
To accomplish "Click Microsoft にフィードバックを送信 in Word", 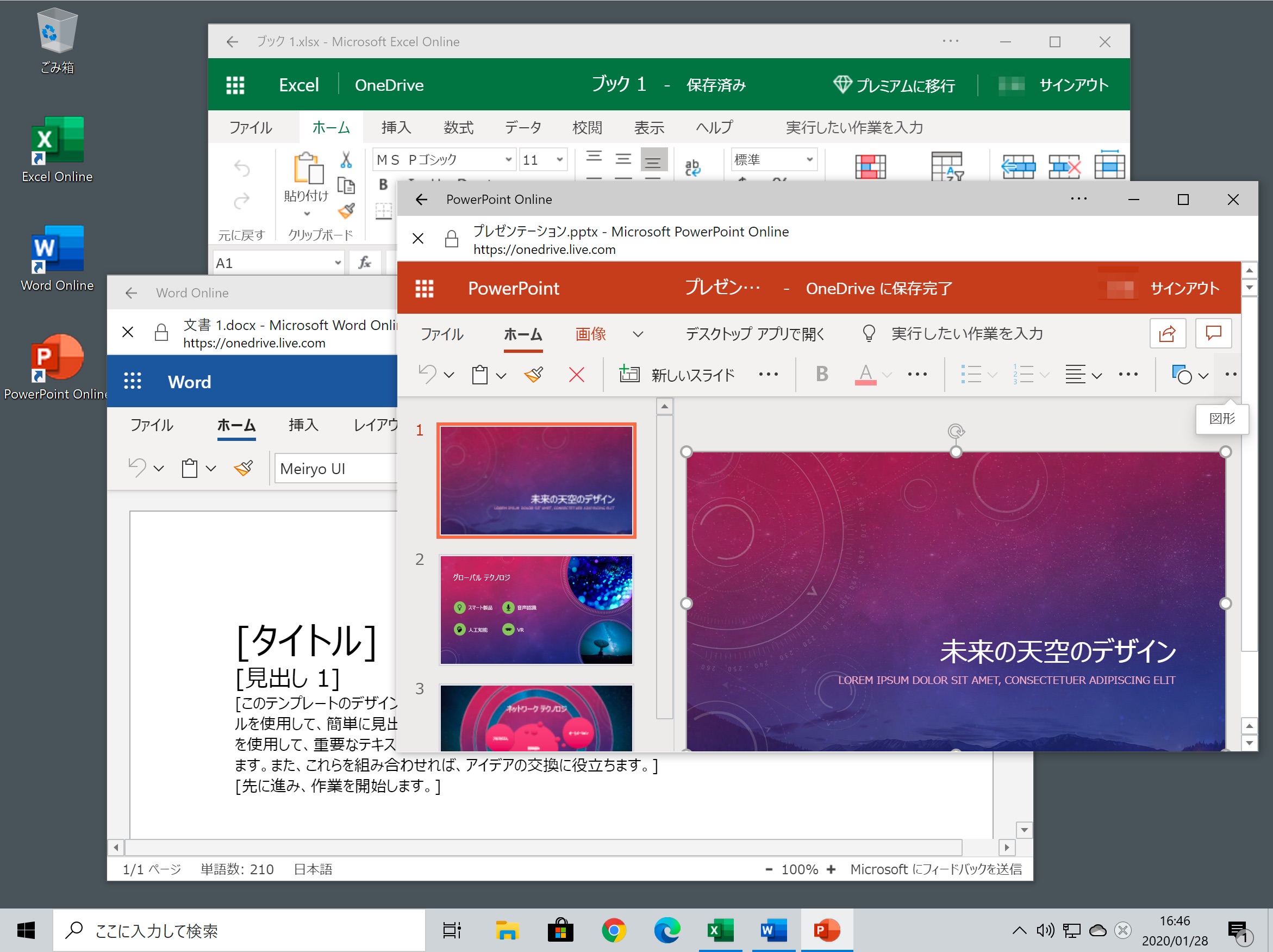I will pyautogui.click(x=936, y=869).
